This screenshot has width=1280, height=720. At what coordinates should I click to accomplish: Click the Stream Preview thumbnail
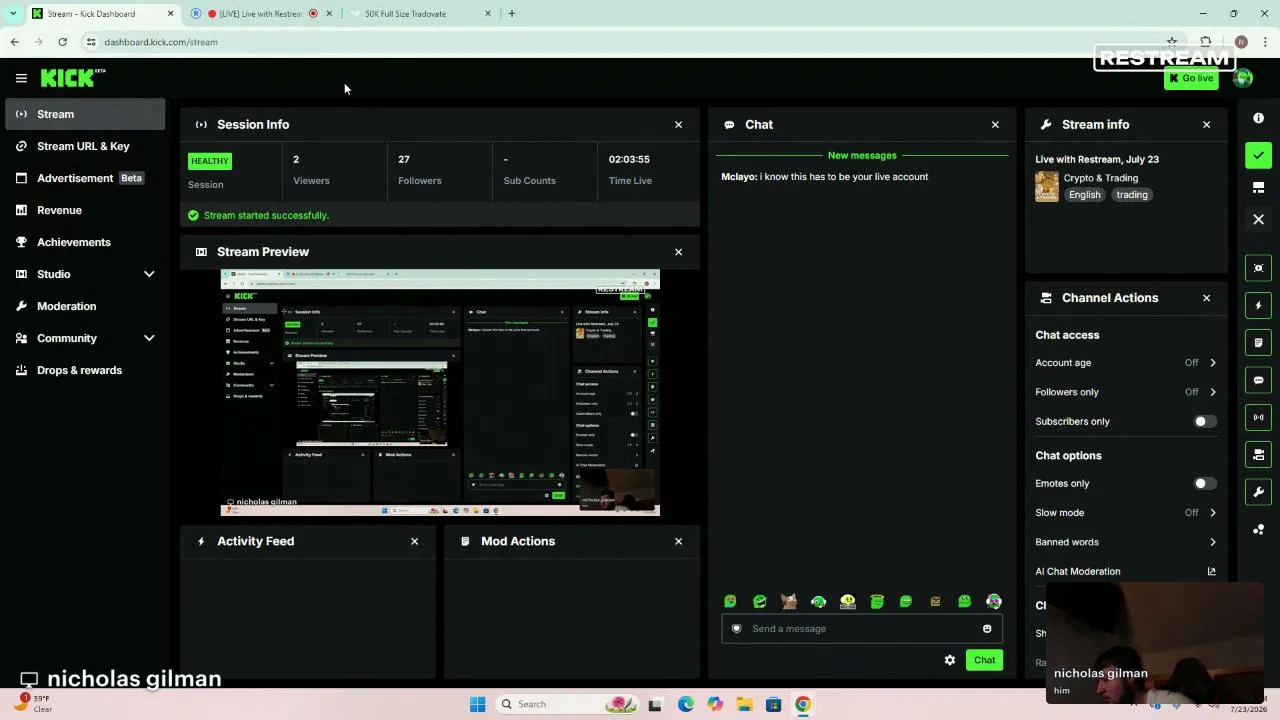pos(440,393)
